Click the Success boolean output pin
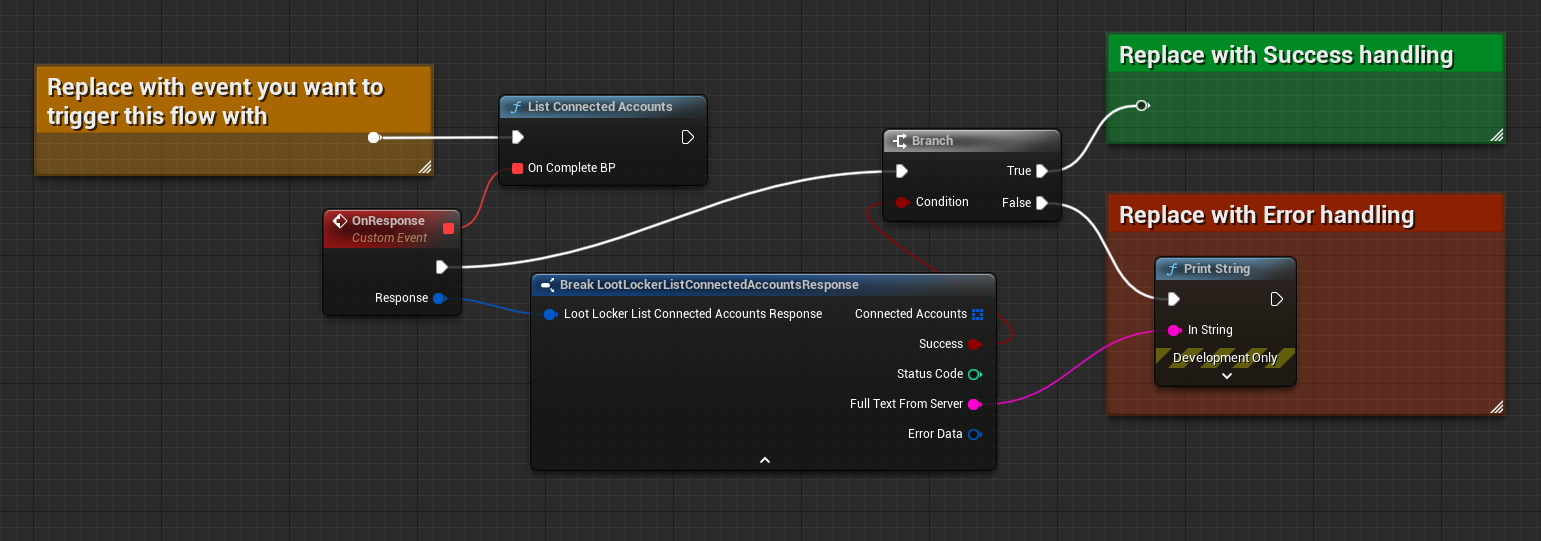This screenshot has width=1541, height=541. click(x=974, y=344)
